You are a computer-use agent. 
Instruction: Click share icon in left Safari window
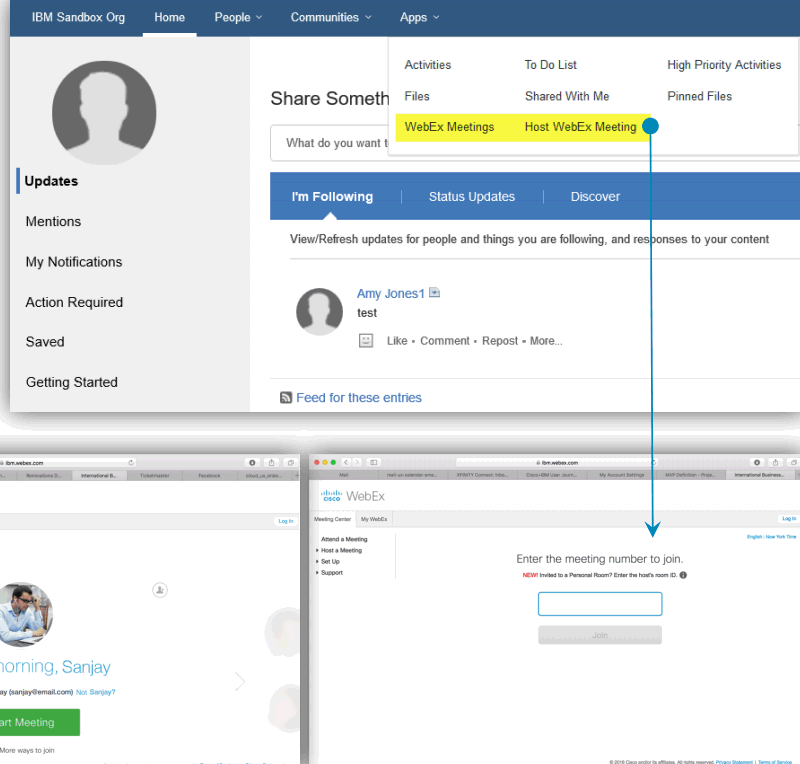[x=271, y=462]
